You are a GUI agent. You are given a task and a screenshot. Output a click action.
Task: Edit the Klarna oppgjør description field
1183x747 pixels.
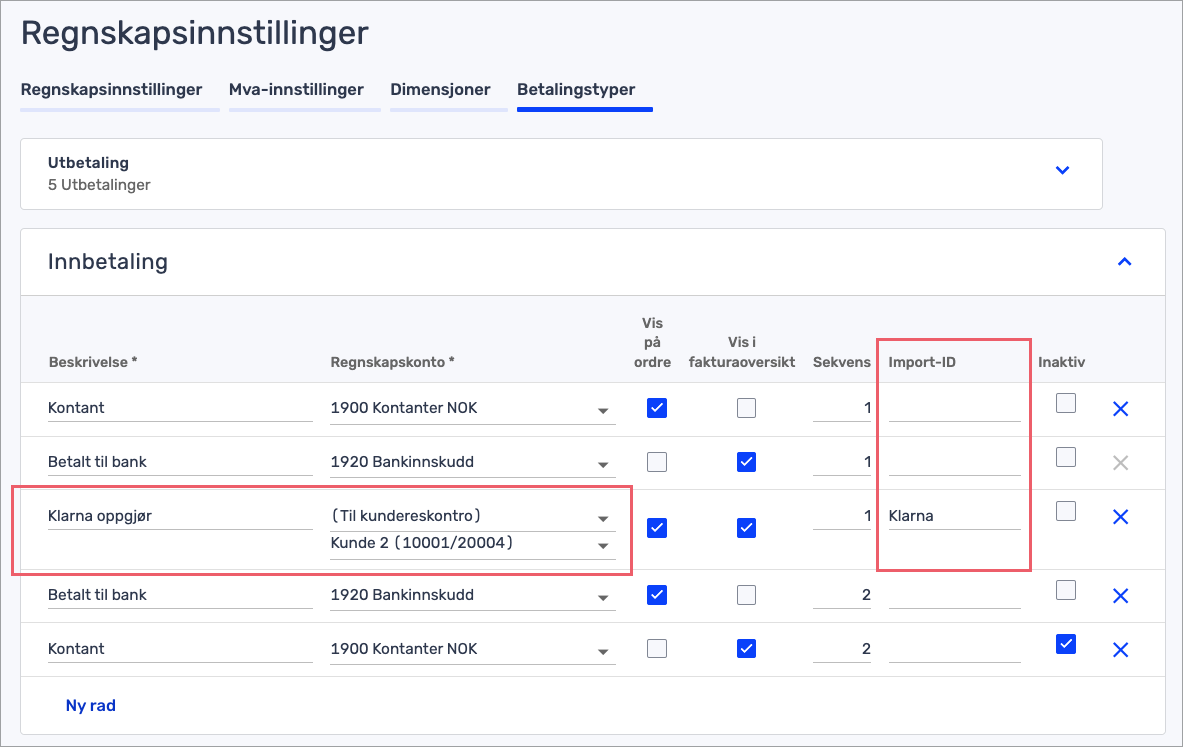pyautogui.click(x=180, y=517)
